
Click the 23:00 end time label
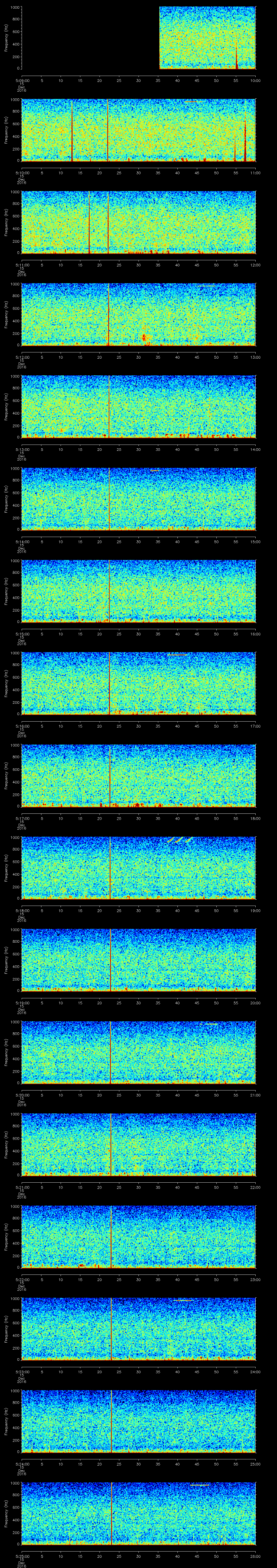pyautogui.click(x=255, y=1279)
